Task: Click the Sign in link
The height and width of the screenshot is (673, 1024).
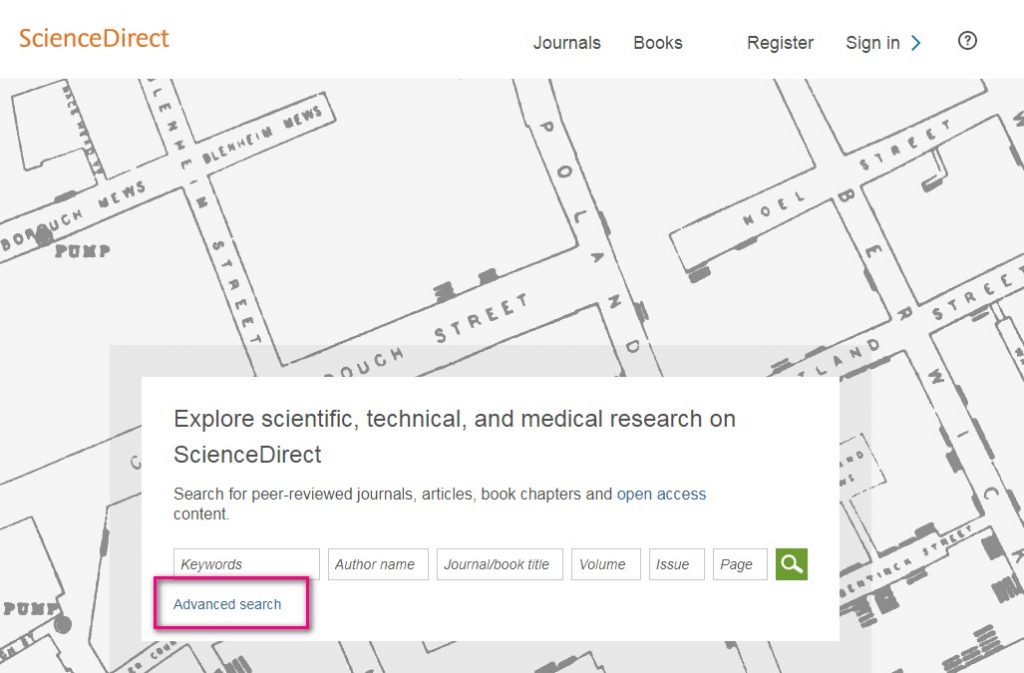Action: click(x=872, y=42)
